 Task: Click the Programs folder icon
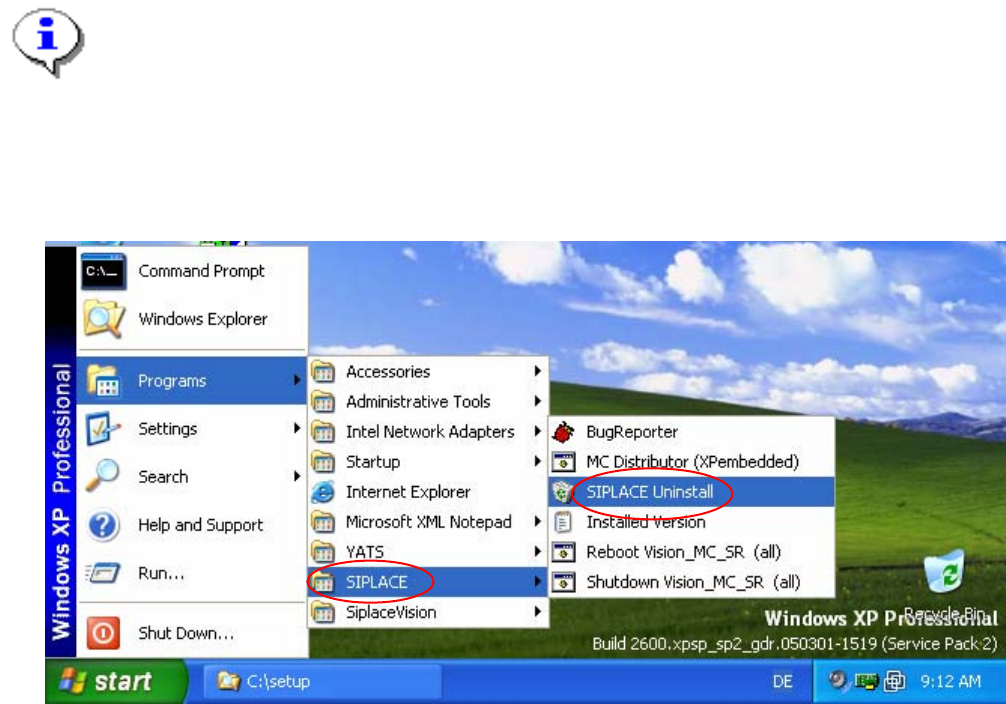[103, 381]
